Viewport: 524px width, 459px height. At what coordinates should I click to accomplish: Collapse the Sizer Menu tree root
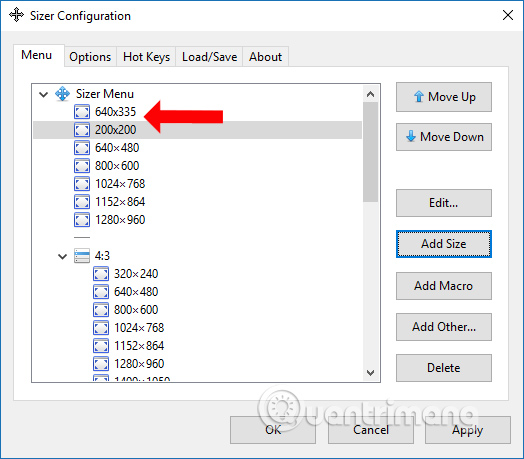coord(43,95)
